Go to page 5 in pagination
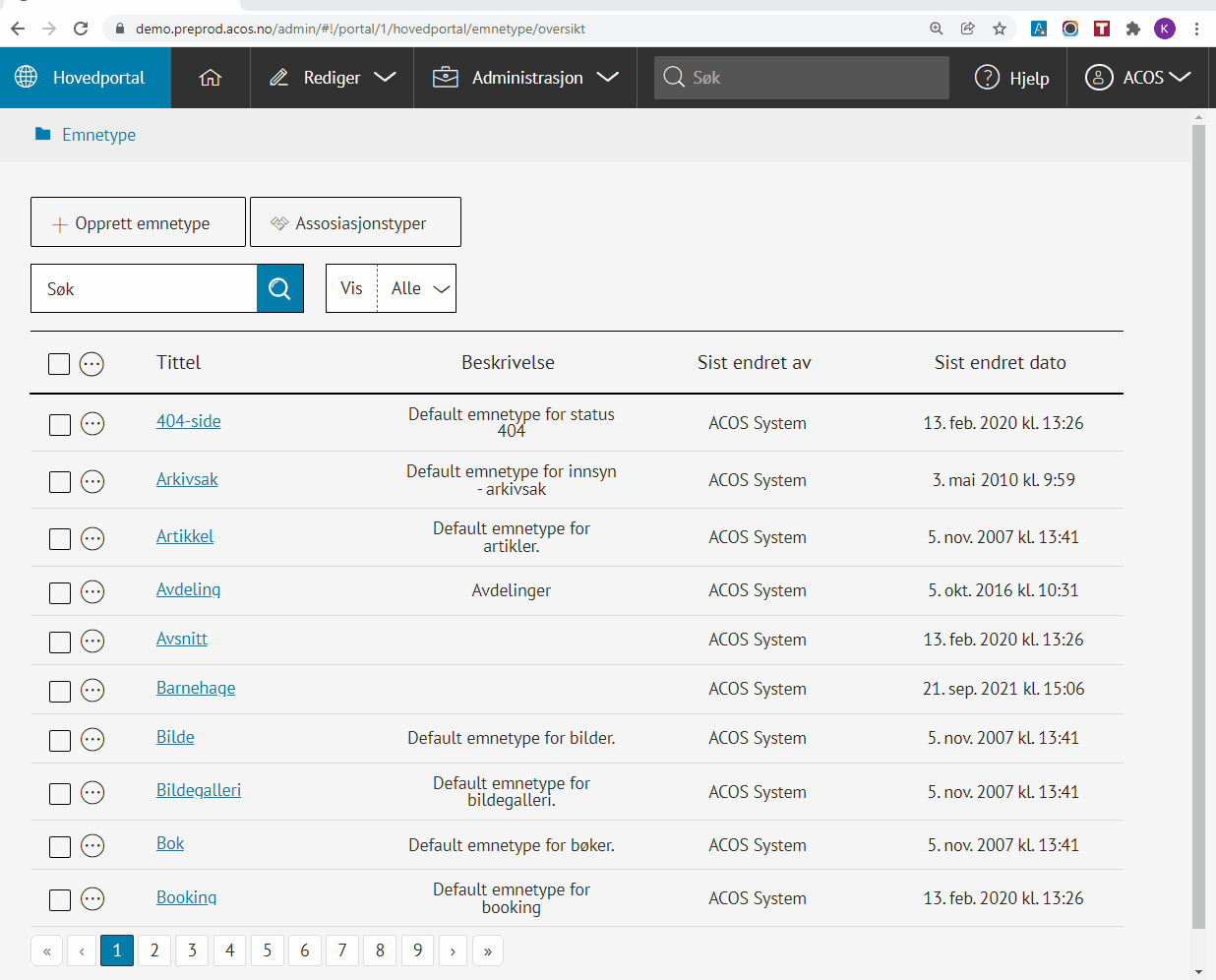Image resolution: width=1216 pixels, height=980 pixels. click(x=267, y=950)
